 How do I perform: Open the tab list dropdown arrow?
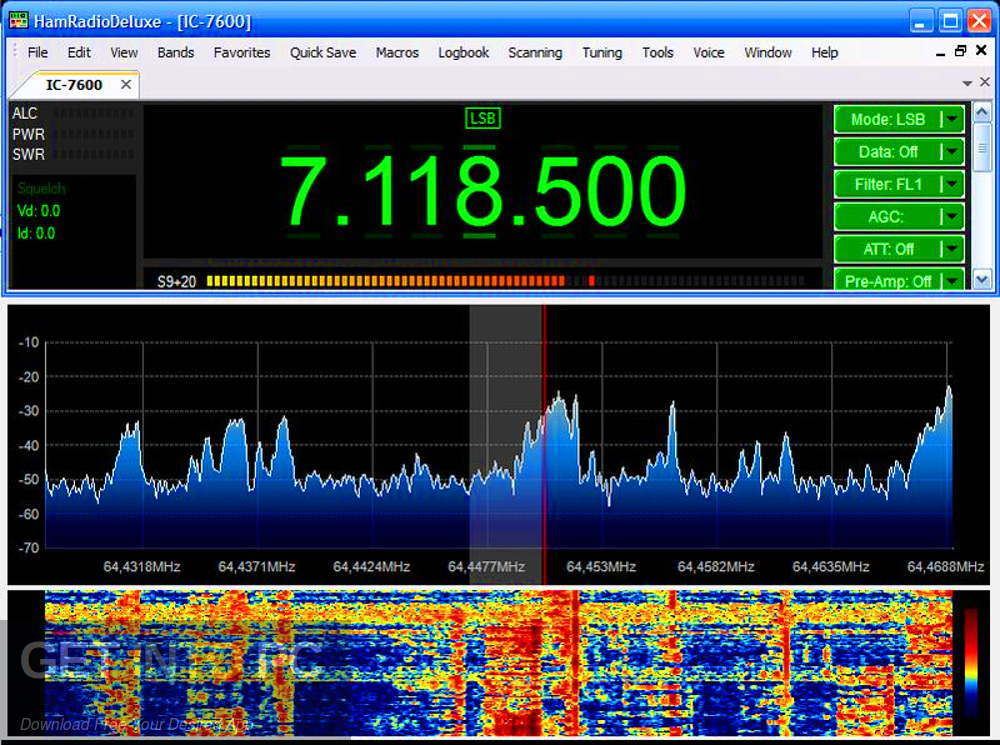(967, 83)
